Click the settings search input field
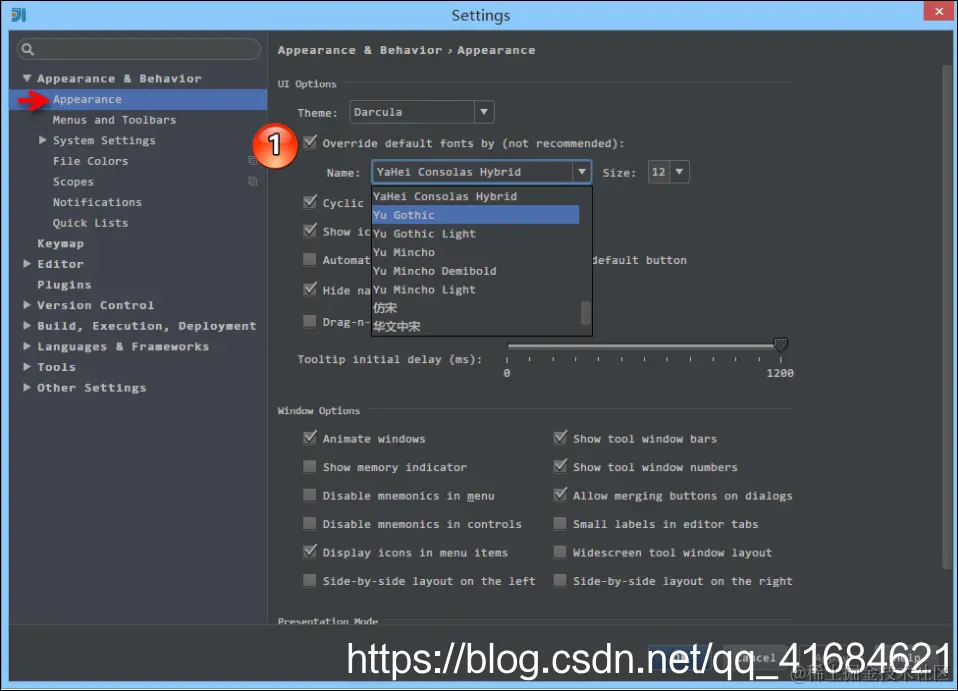 [139, 49]
